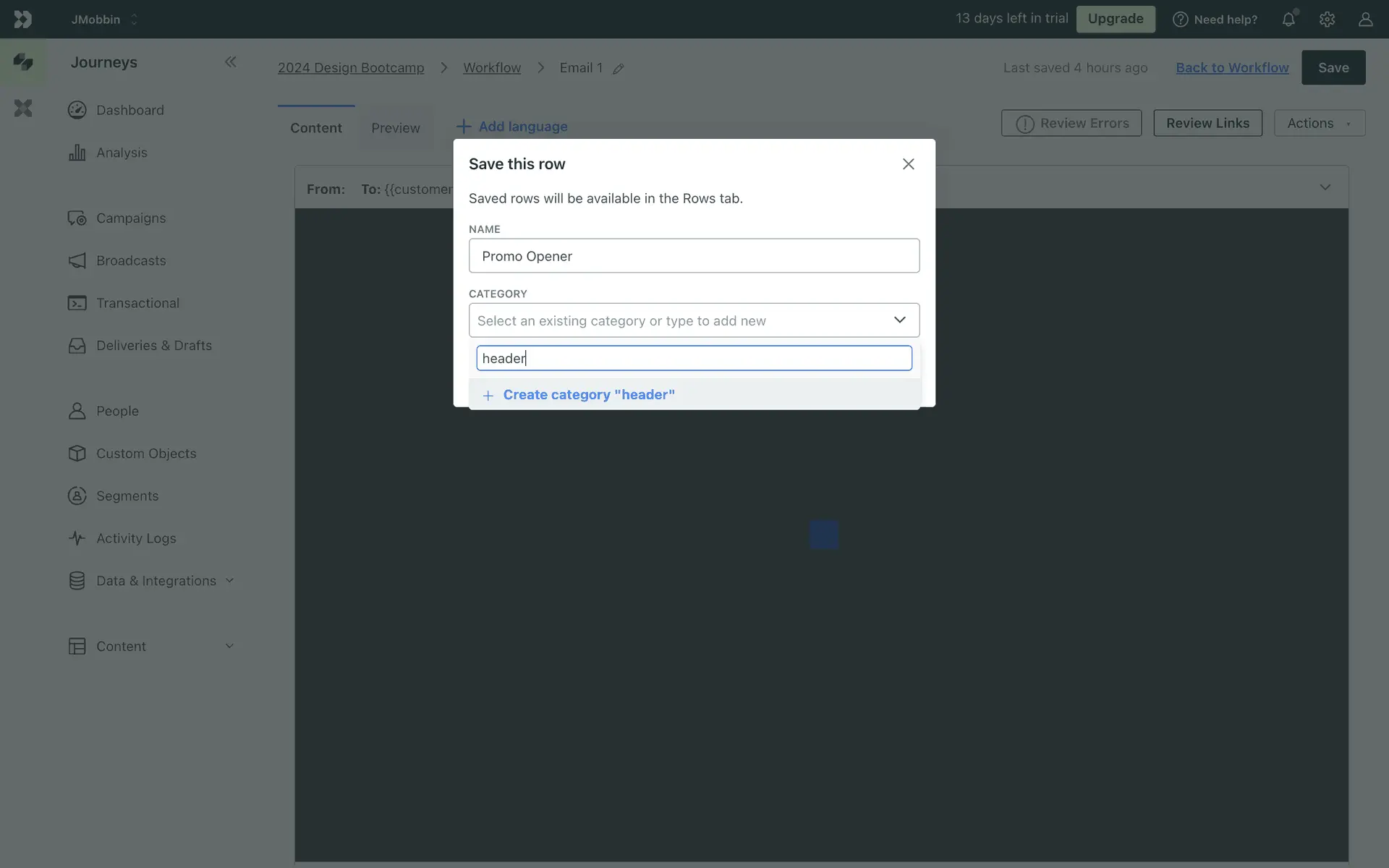Click the second product icon below Journeys in the rail

click(23, 109)
